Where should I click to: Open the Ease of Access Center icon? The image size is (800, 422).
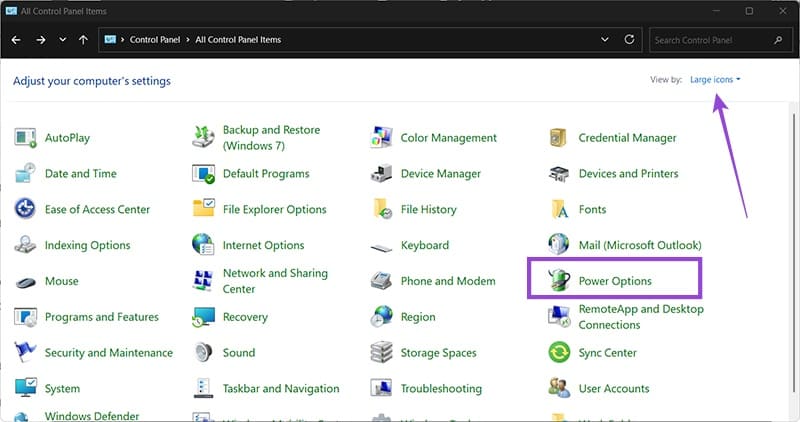click(25, 209)
